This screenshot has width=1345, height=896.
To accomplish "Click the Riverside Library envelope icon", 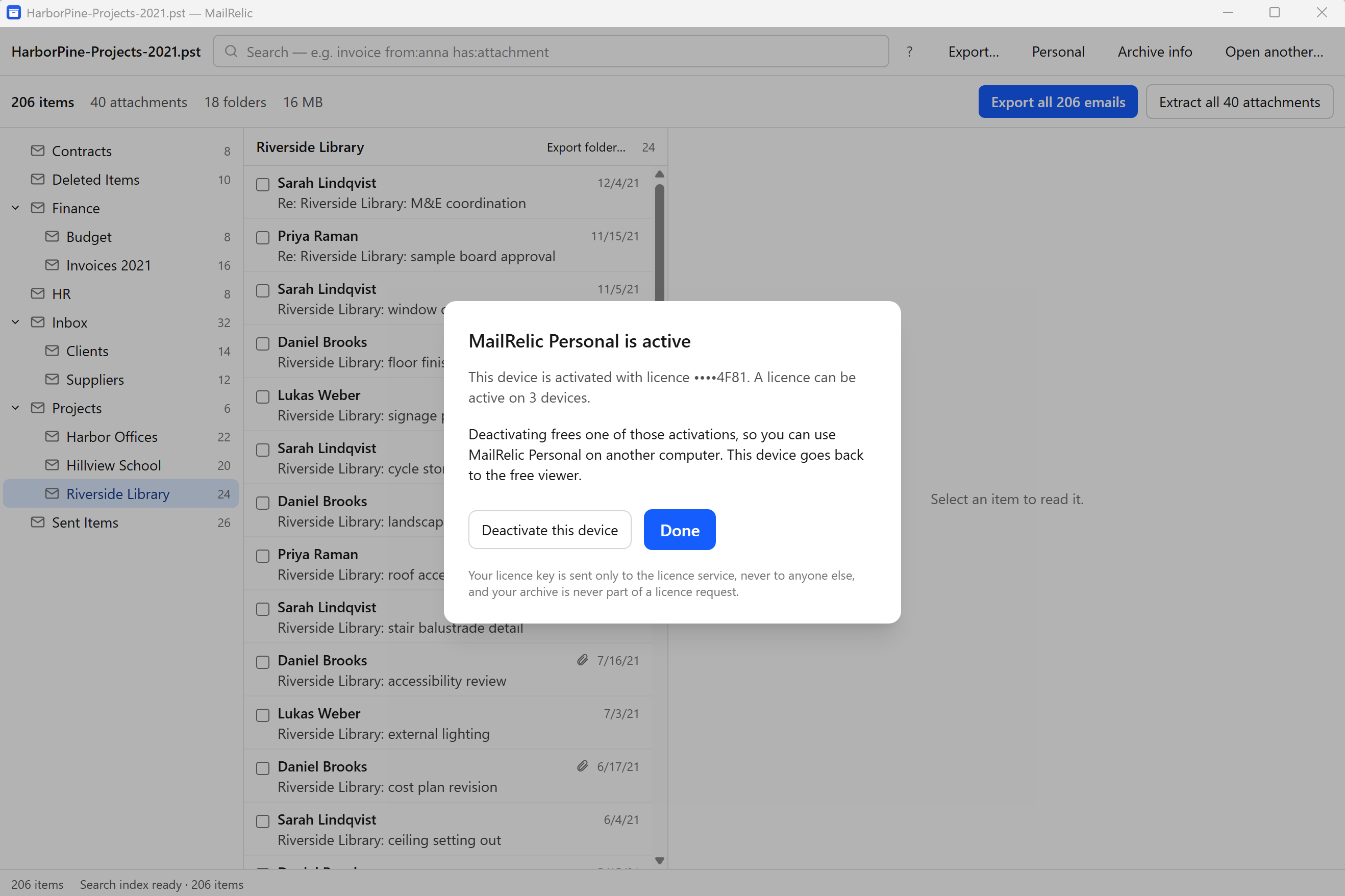I will coord(52,494).
